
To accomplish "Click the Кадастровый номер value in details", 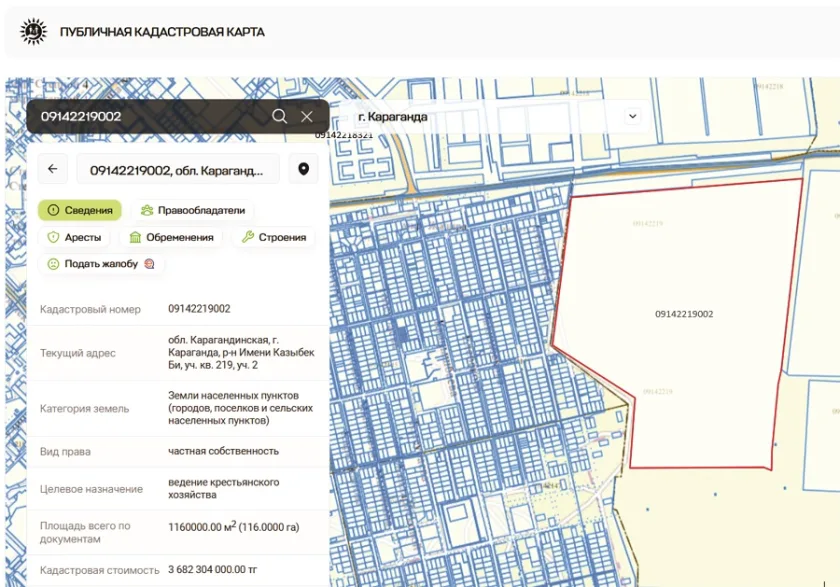I will pyautogui.click(x=199, y=309).
